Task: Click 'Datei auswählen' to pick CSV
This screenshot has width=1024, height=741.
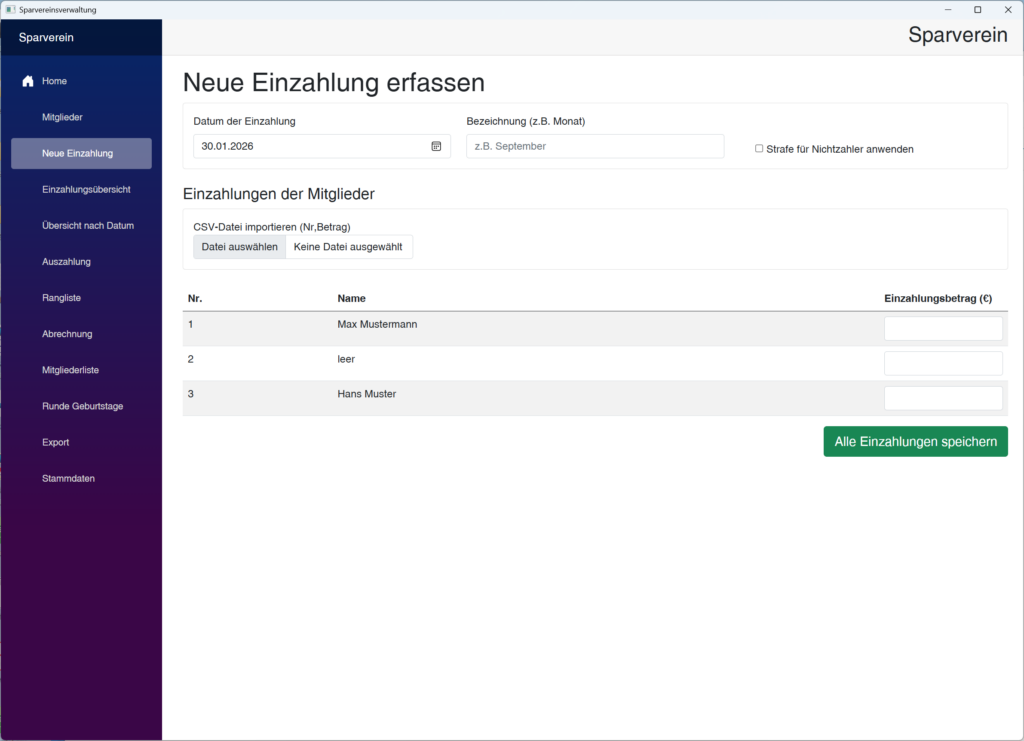Action: click(x=239, y=247)
